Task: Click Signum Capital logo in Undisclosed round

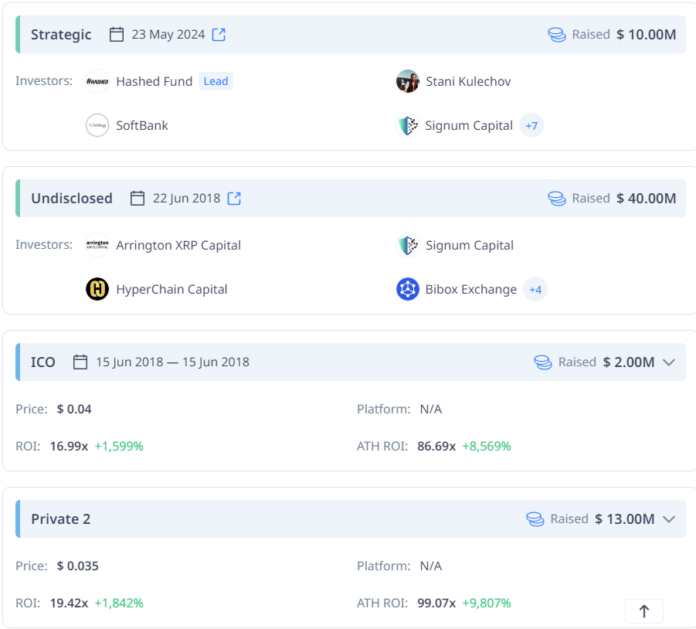Action: (407, 245)
